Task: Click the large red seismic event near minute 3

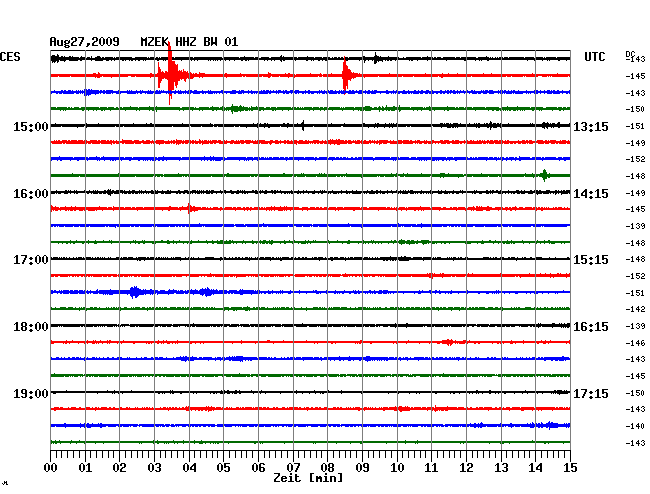Action: (x=170, y=75)
